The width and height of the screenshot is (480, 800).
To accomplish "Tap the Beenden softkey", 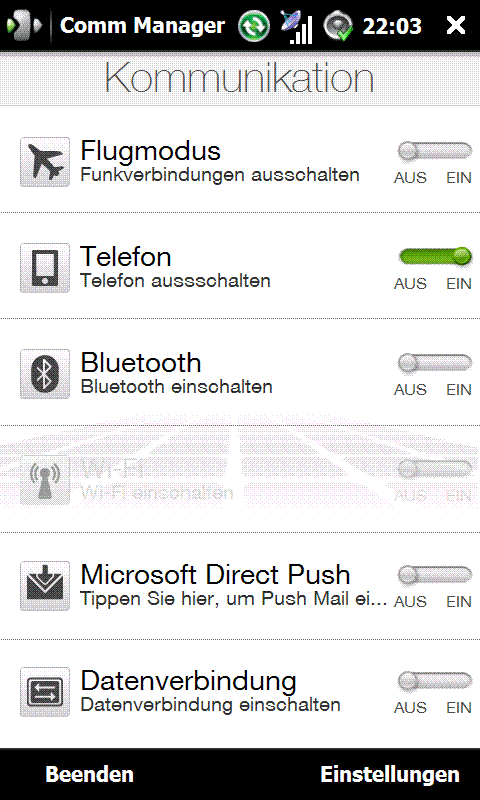I will (90, 774).
